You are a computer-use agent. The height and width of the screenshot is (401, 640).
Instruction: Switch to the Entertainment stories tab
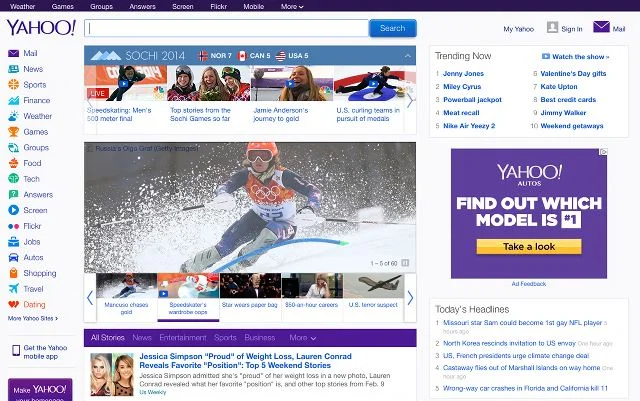[x=182, y=338]
